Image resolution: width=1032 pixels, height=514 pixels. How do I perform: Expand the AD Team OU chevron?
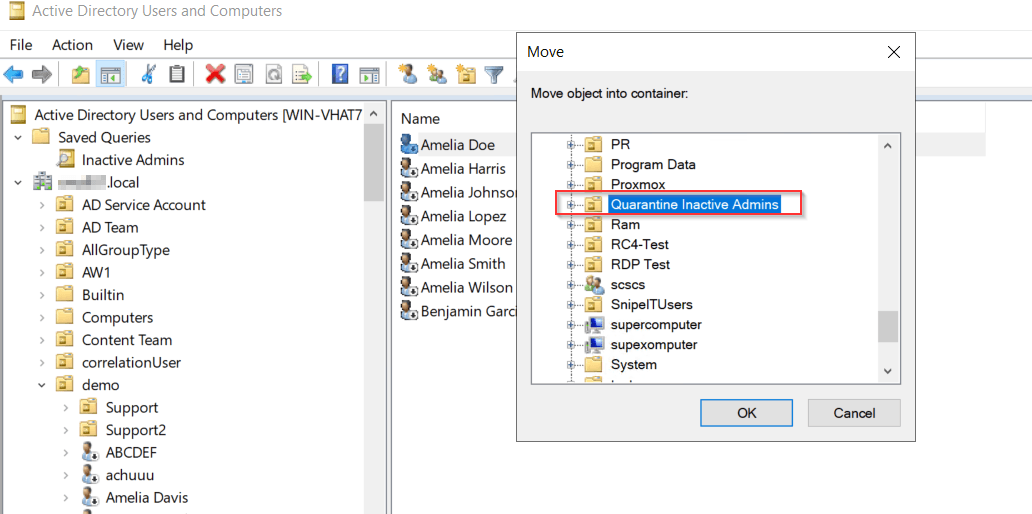tap(42, 228)
